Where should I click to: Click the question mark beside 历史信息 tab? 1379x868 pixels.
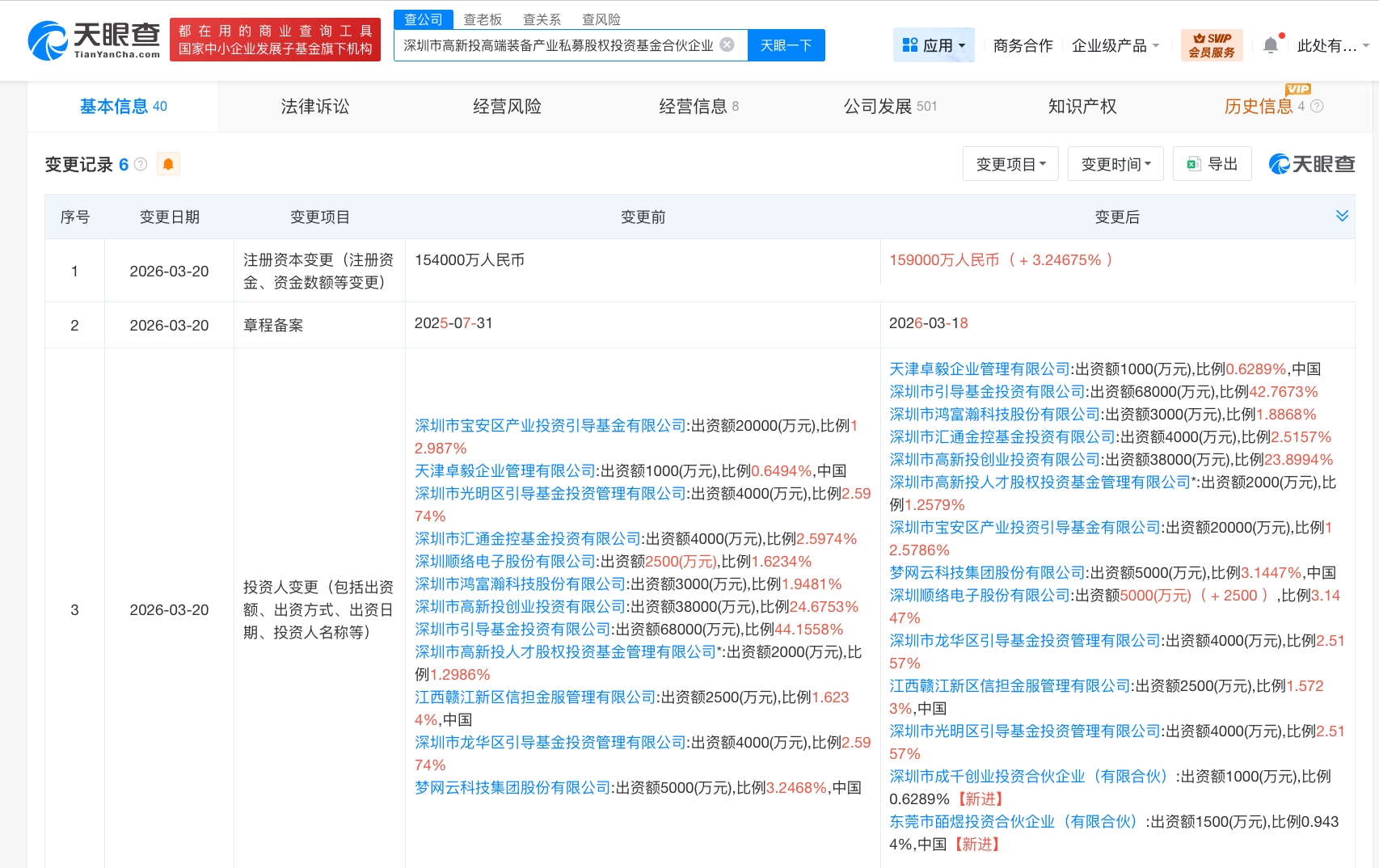[x=1317, y=107]
